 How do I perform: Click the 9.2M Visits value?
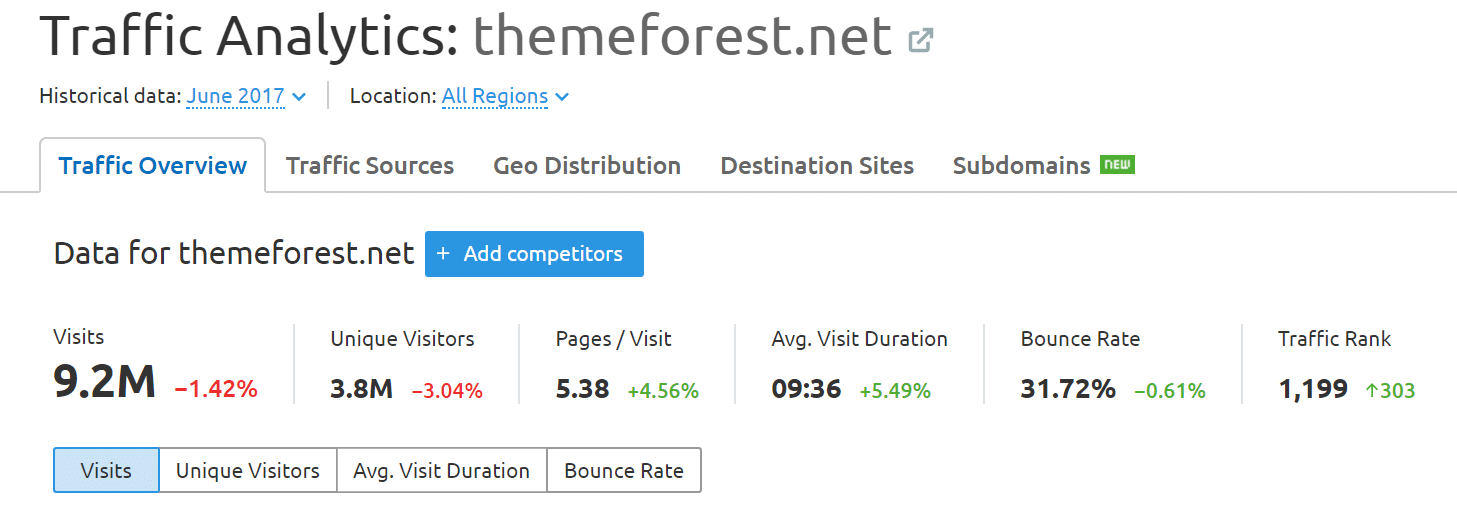point(105,383)
